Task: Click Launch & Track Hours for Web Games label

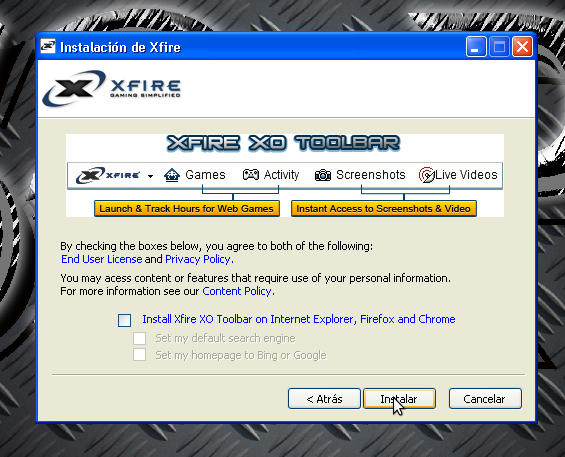Action: tap(187, 209)
